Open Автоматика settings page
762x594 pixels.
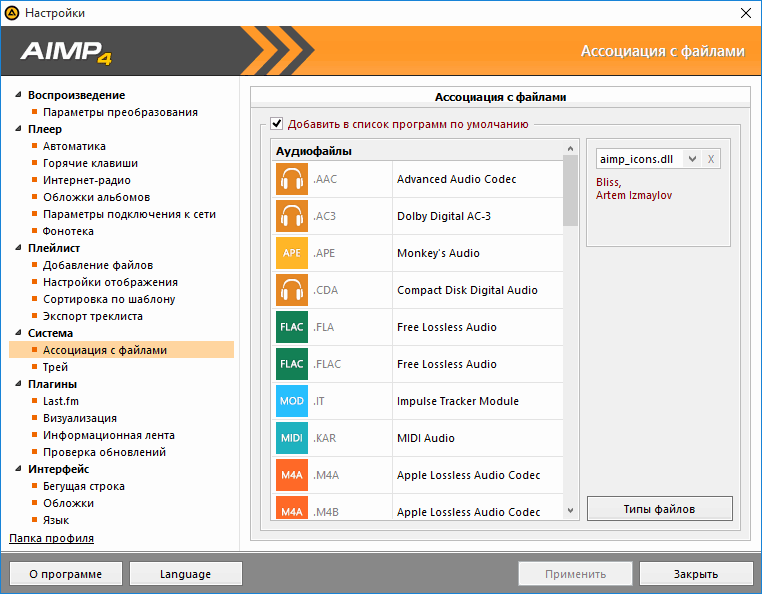click(74, 146)
